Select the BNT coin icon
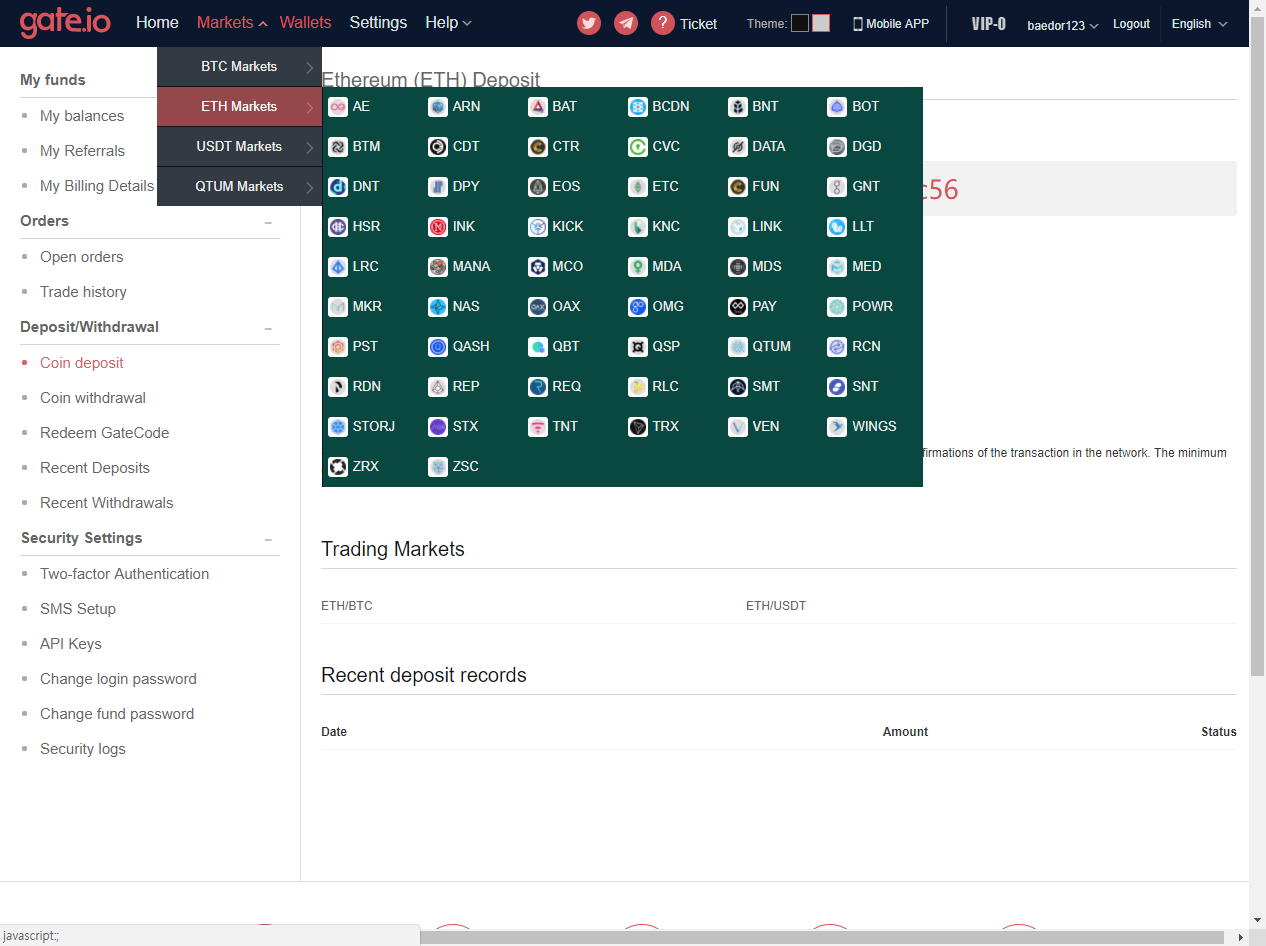 (738, 107)
